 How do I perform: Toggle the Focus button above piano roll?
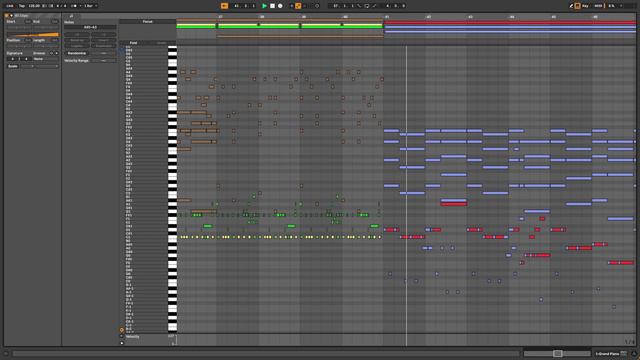(147, 22)
